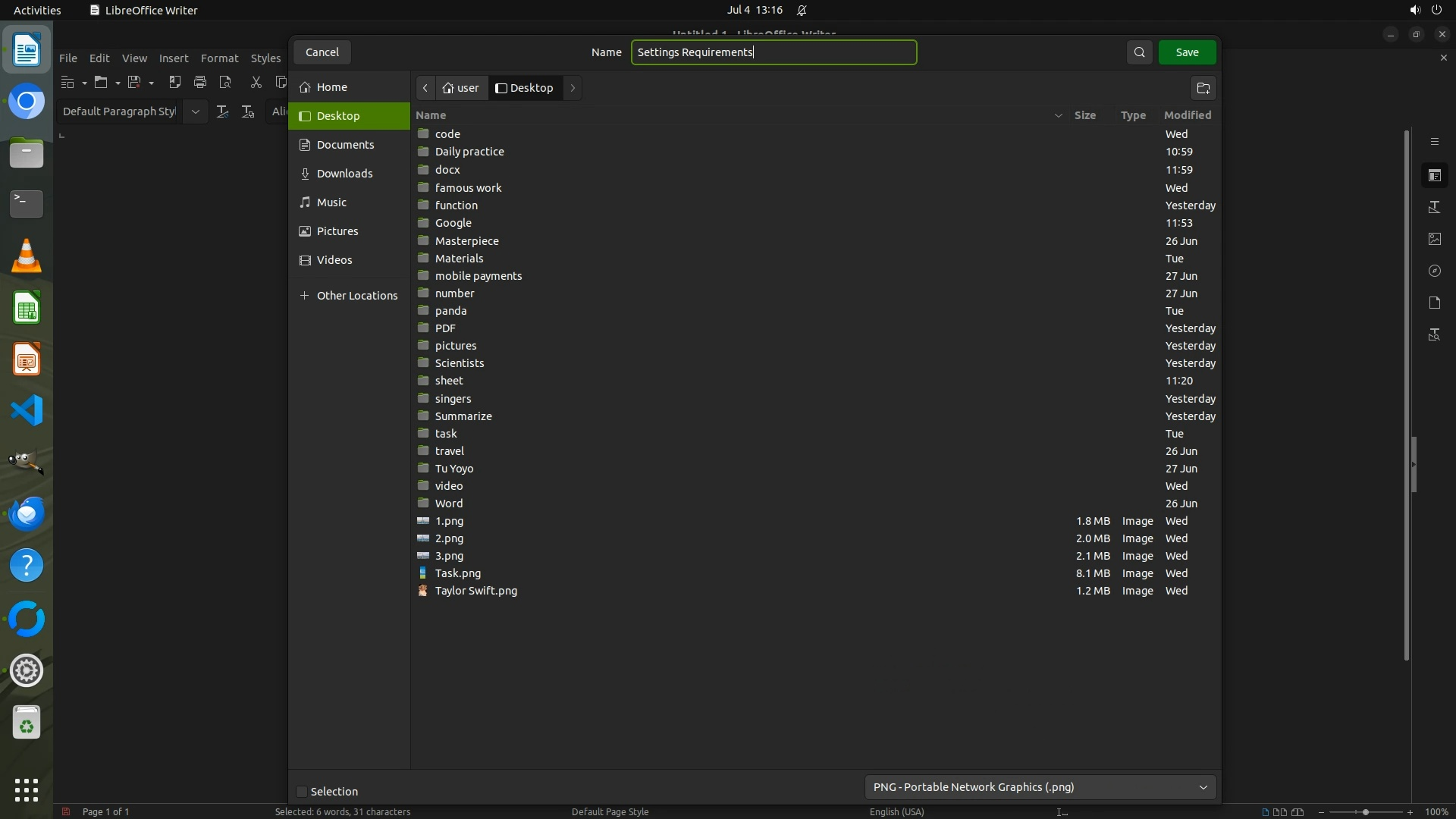Enable the Selection checkbox
This screenshot has height=819, width=1456.
pyautogui.click(x=302, y=792)
